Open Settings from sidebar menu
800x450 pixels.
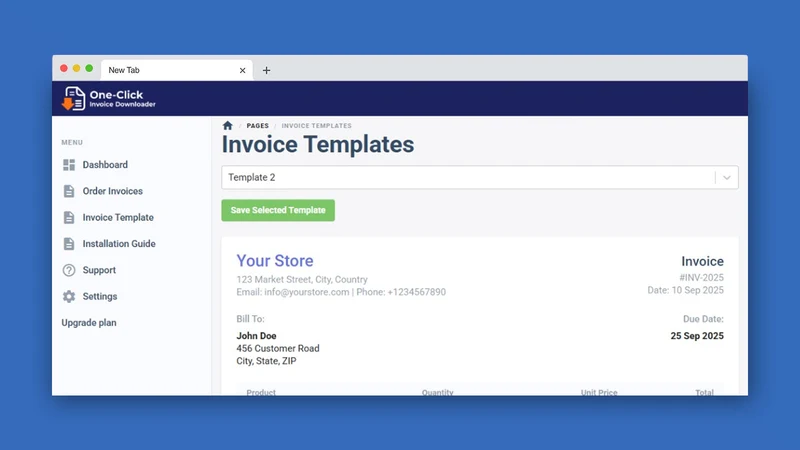pyautogui.click(x=100, y=296)
